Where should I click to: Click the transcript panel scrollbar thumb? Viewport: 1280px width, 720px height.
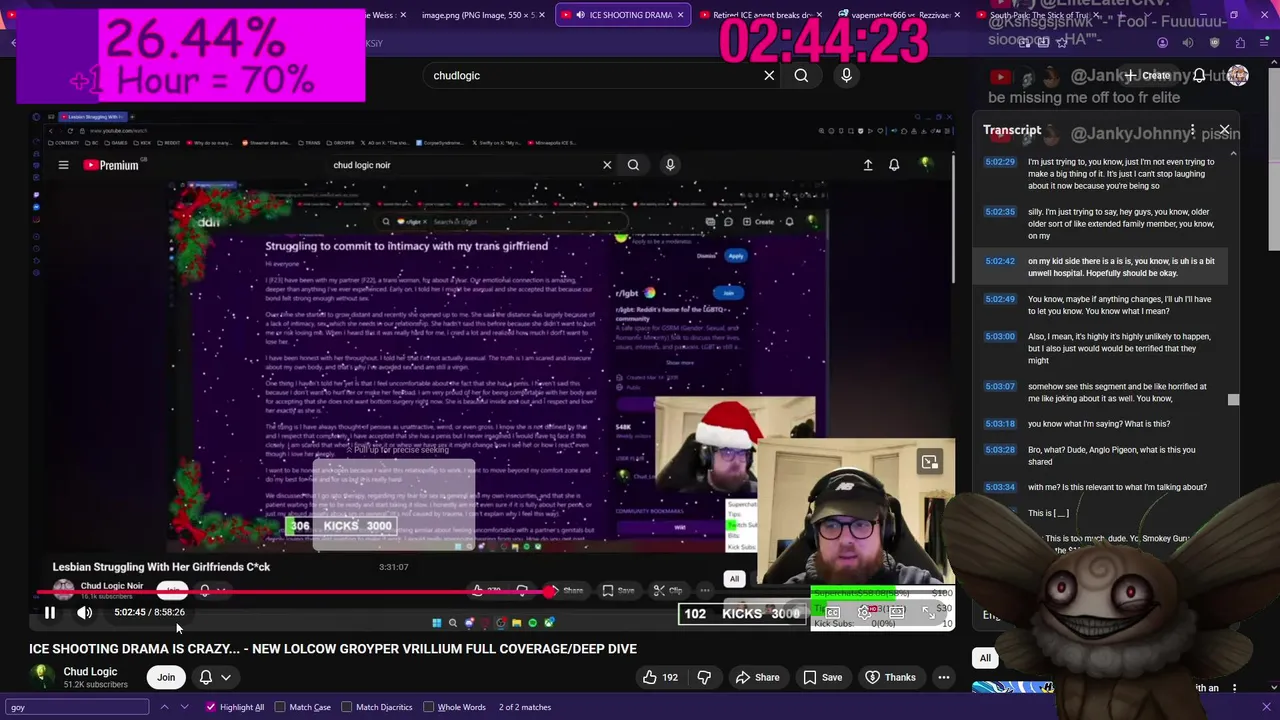pyautogui.click(x=1233, y=400)
